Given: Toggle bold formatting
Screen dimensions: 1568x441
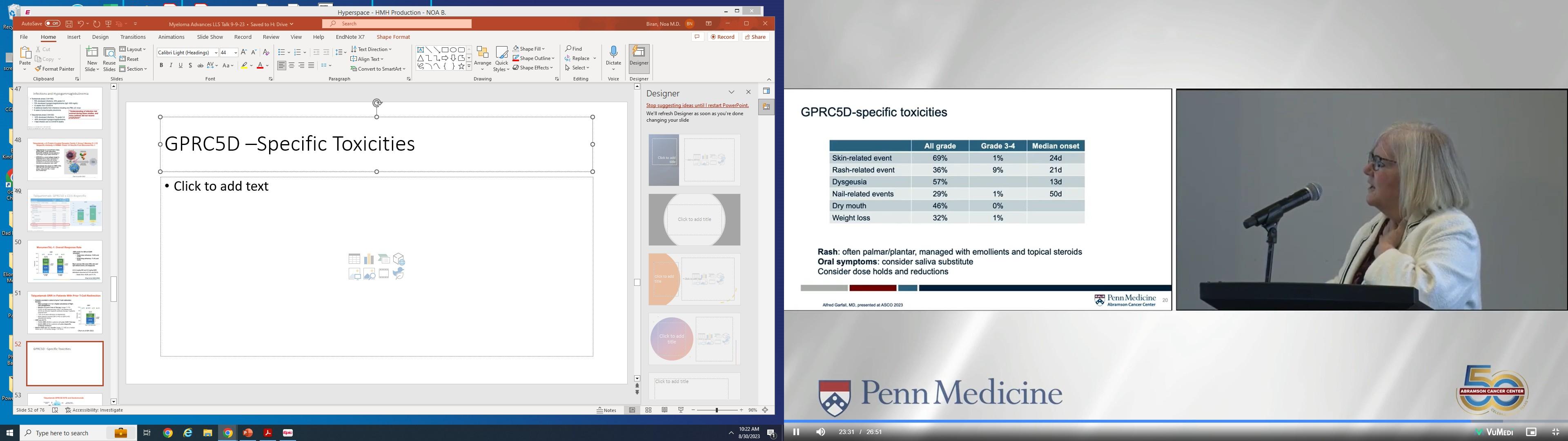Looking at the screenshot, I should pyautogui.click(x=161, y=65).
